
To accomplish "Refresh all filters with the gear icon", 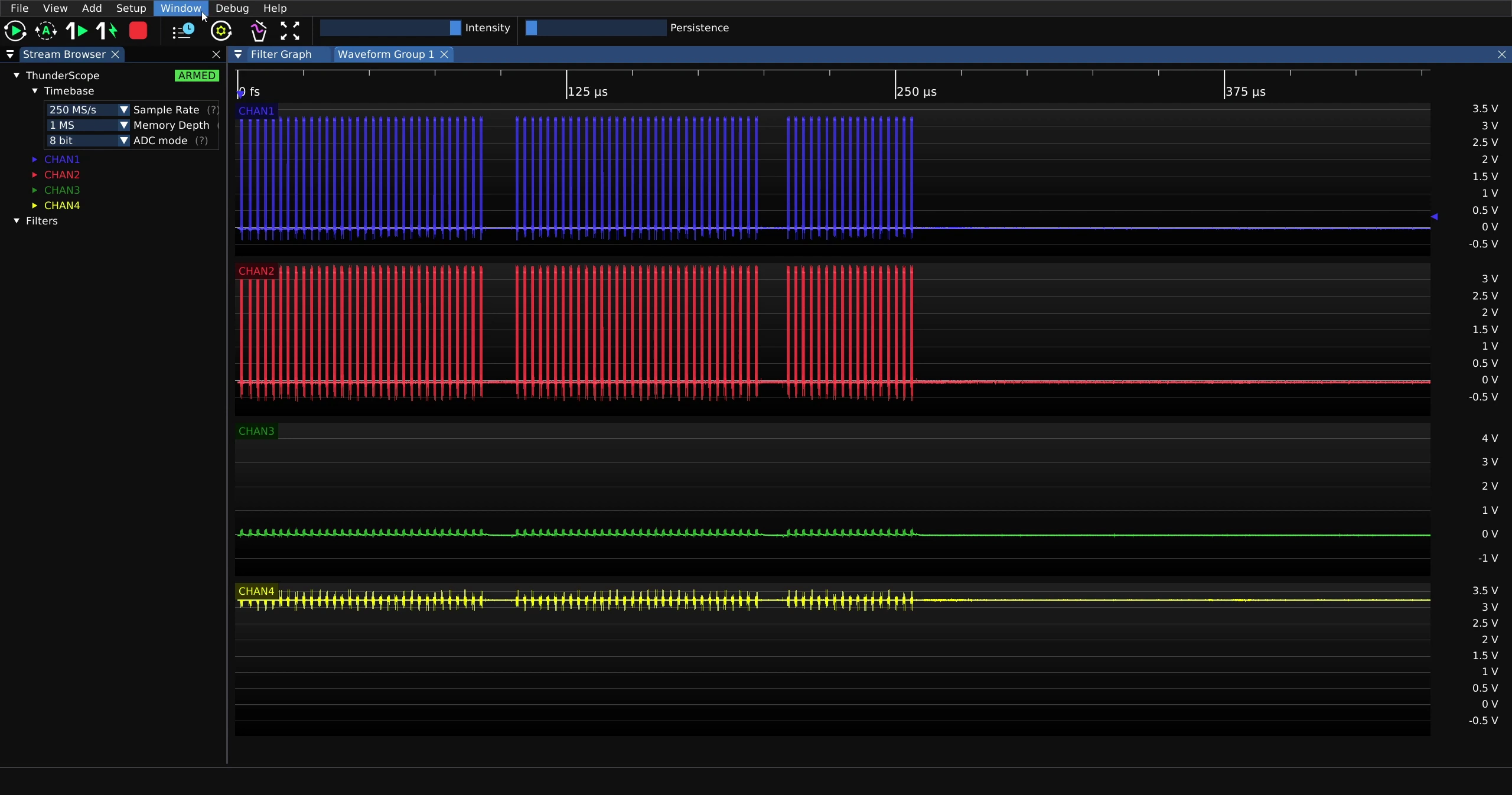I will (x=221, y=31).
